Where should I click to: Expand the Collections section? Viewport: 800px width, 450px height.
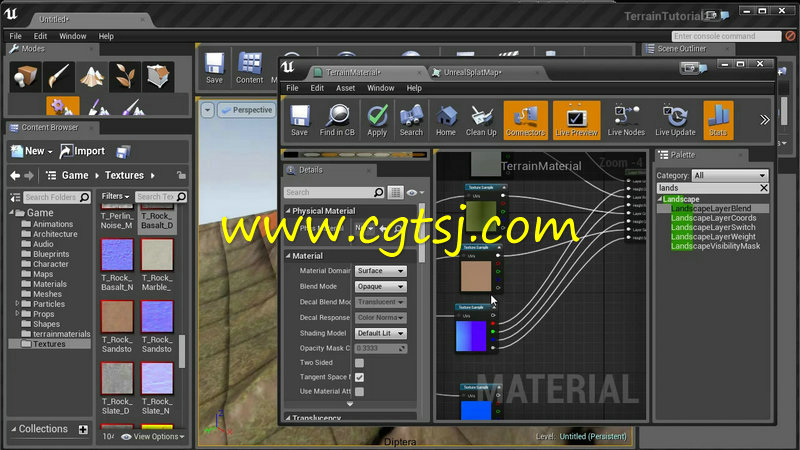point(14,429)
